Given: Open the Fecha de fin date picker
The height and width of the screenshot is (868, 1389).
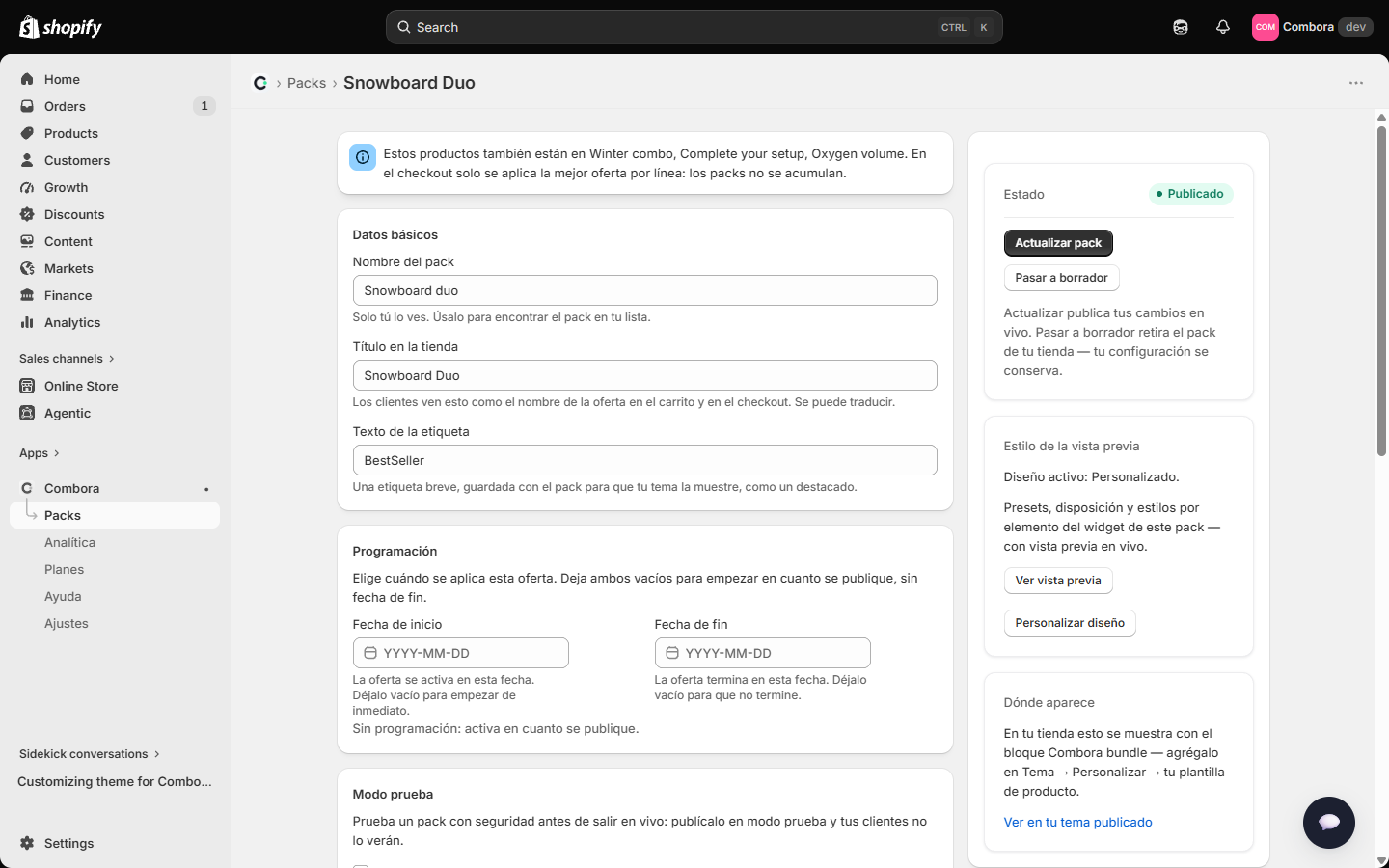Looking at the screenshot, I should point(763,653).
